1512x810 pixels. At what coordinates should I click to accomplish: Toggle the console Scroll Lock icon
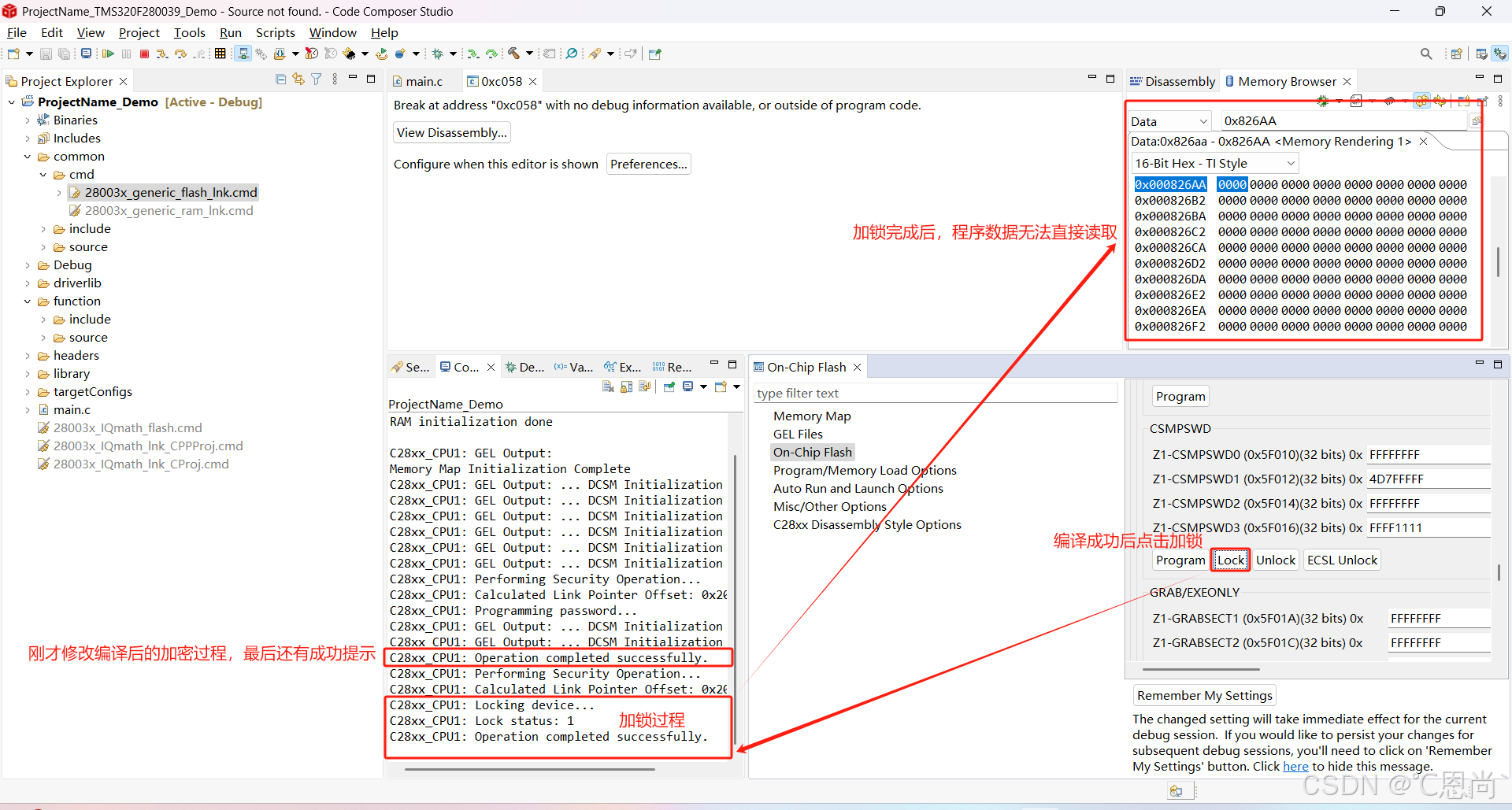[627, 387]
